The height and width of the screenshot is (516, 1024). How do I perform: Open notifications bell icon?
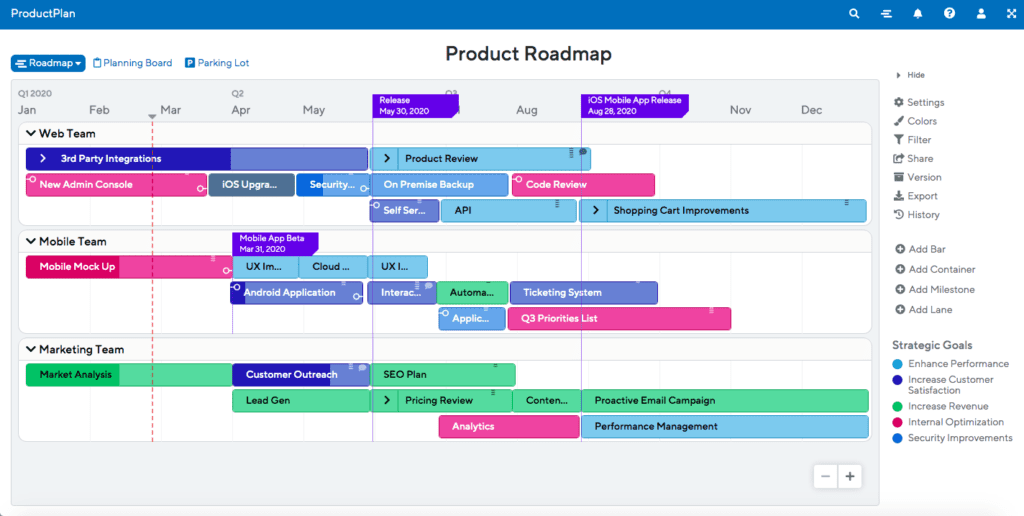918,14
